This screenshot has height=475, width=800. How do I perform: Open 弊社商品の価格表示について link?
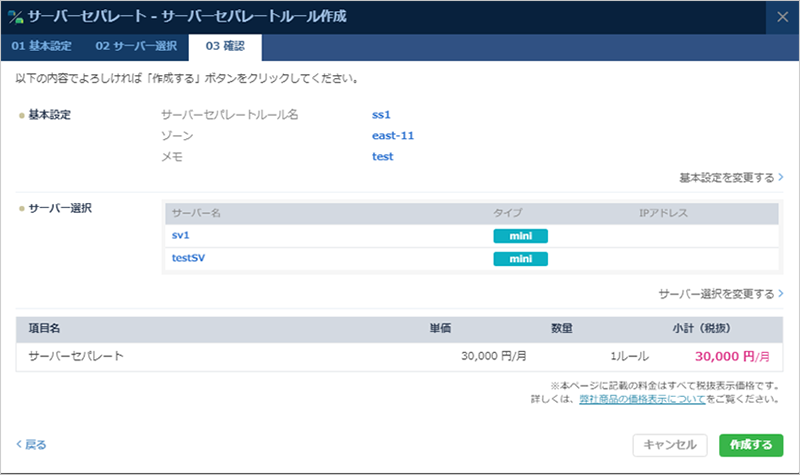tap(639, 400)
